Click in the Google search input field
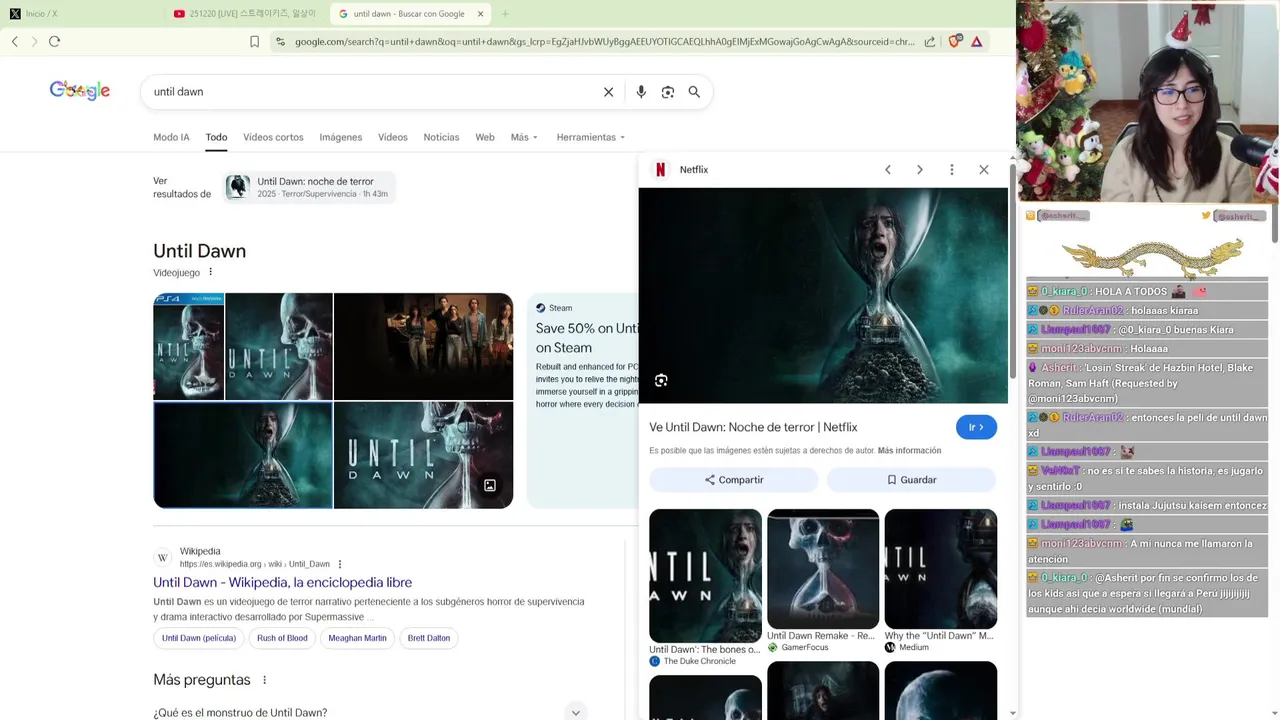Image resolution: width=1280 pixels, height=720 pixels. [x=370, y=92]
